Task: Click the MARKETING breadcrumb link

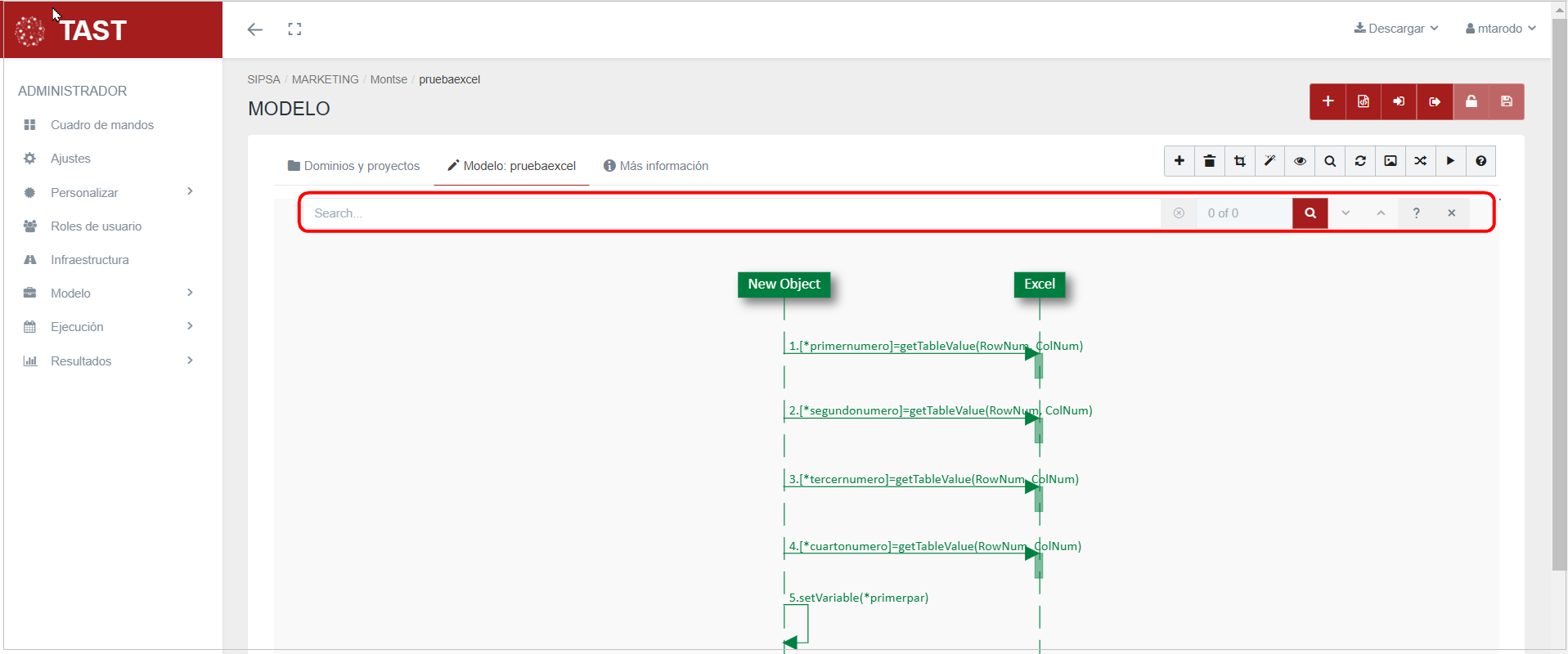Action: 325,79
